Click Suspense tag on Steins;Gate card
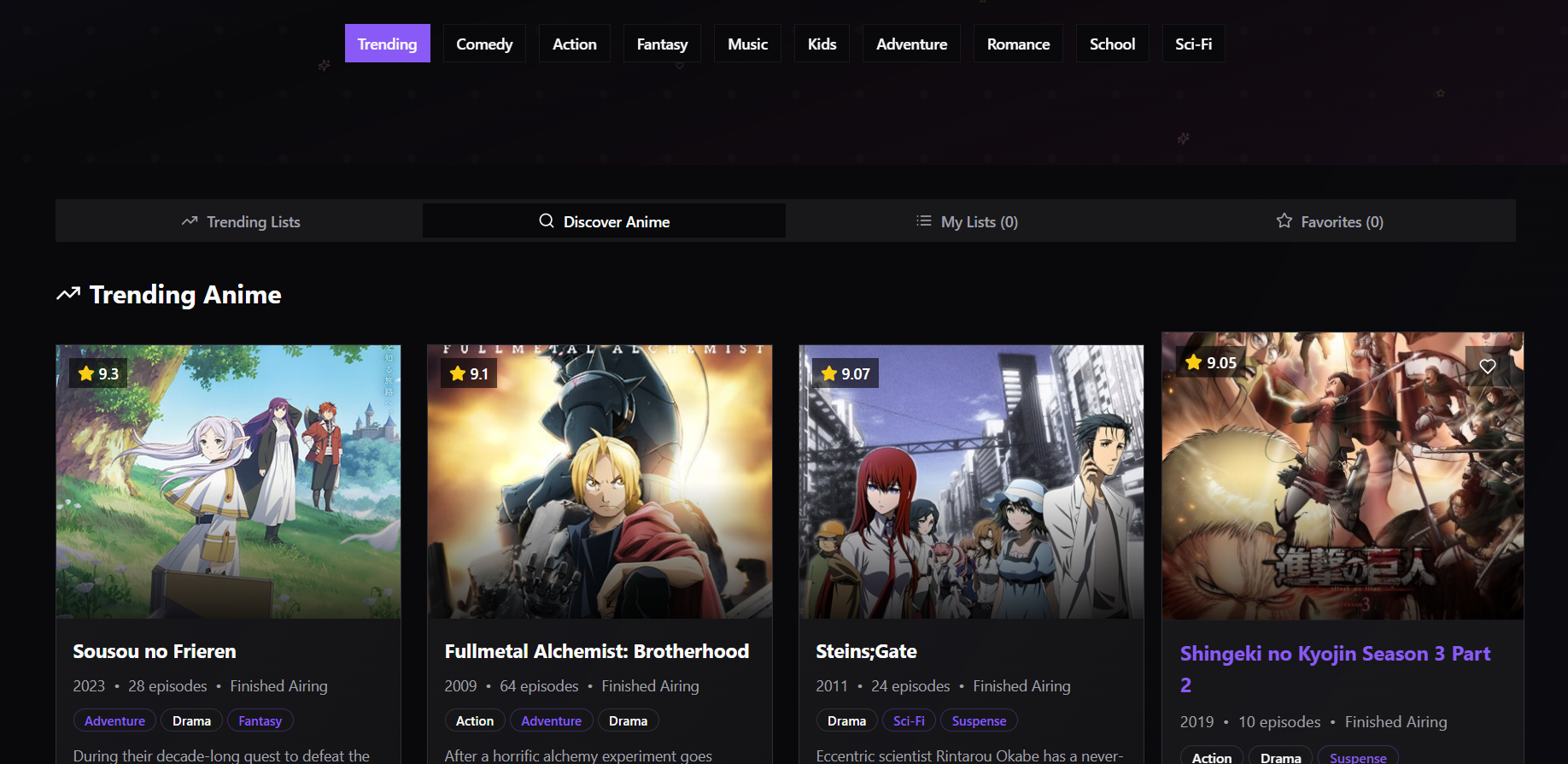 tap(979, 720)
